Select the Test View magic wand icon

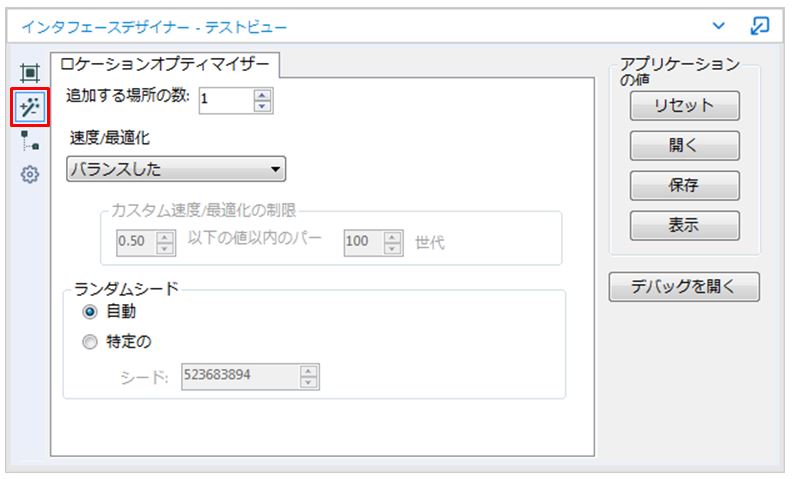click(30, 107)
